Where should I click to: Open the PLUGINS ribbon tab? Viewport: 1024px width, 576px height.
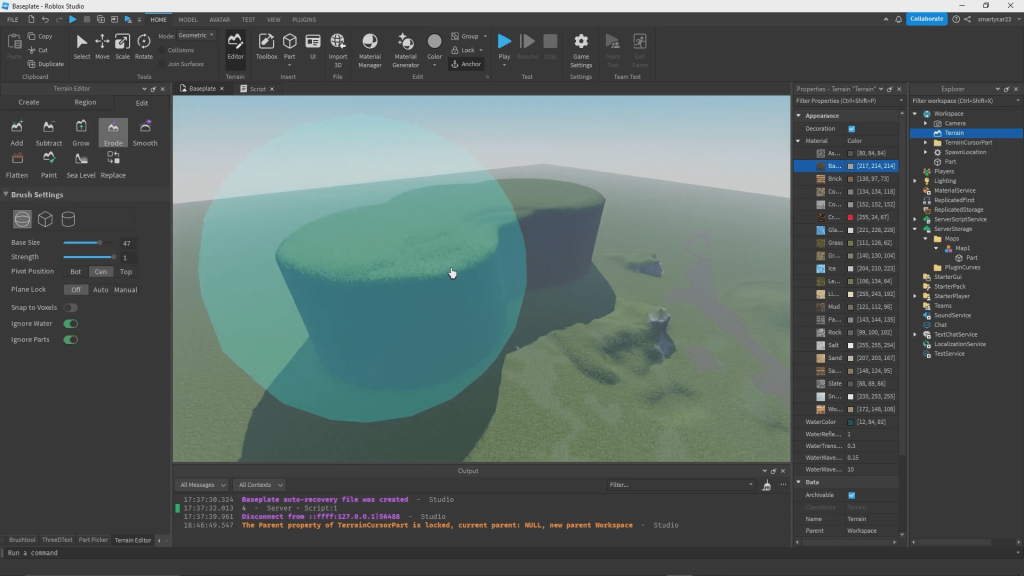tap(304, 20)
